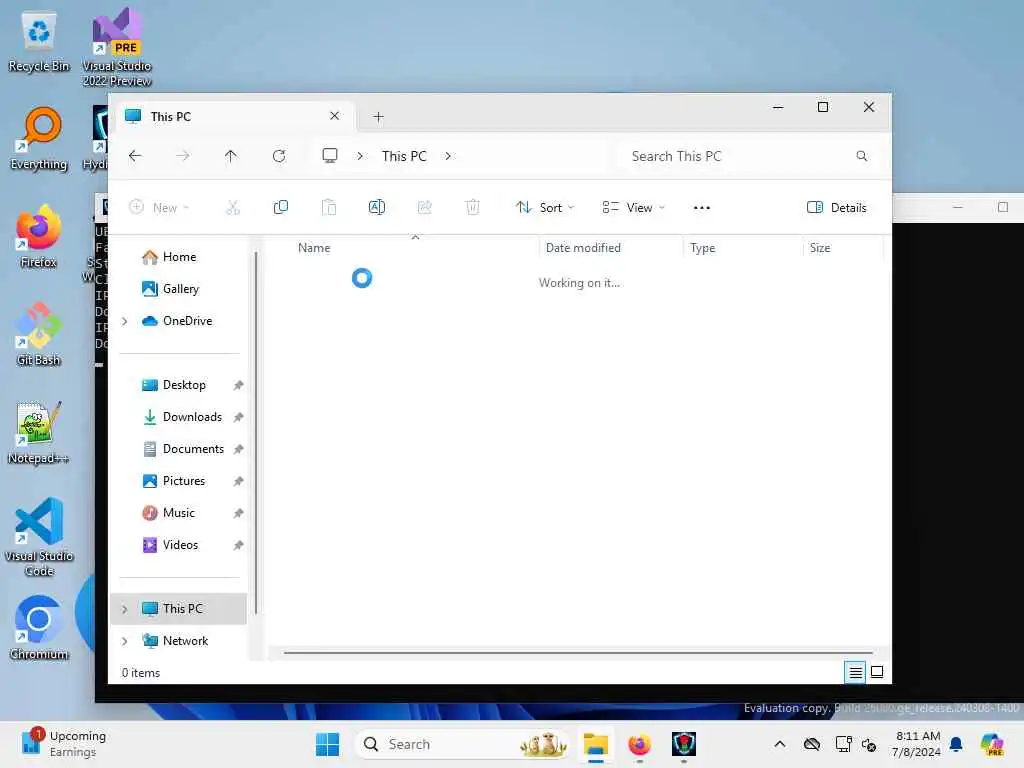Show hidden system tray icons

[x=780, y=744]
